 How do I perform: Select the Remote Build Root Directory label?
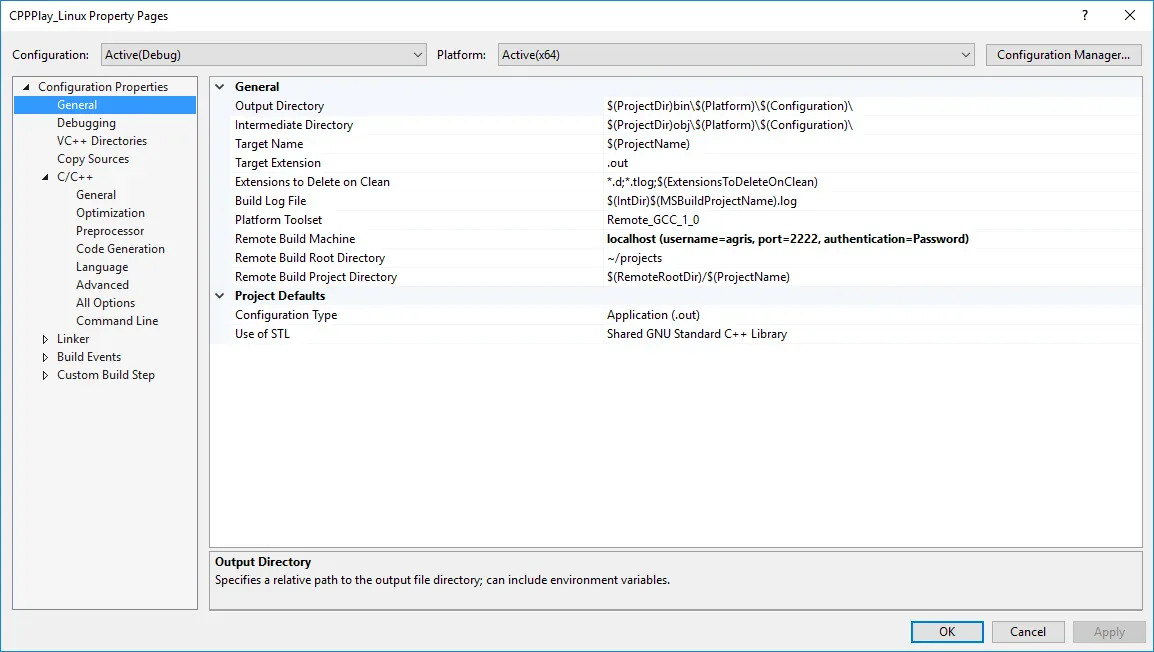[x=310, y=258]
